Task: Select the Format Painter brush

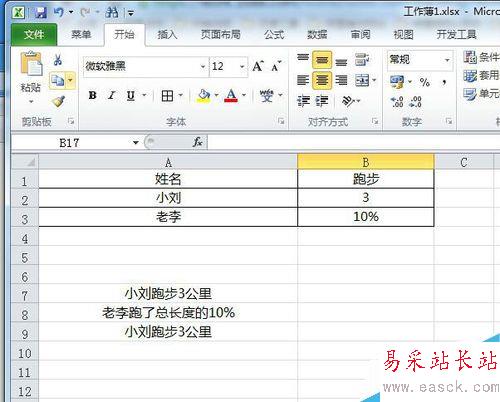Action: 58,101
